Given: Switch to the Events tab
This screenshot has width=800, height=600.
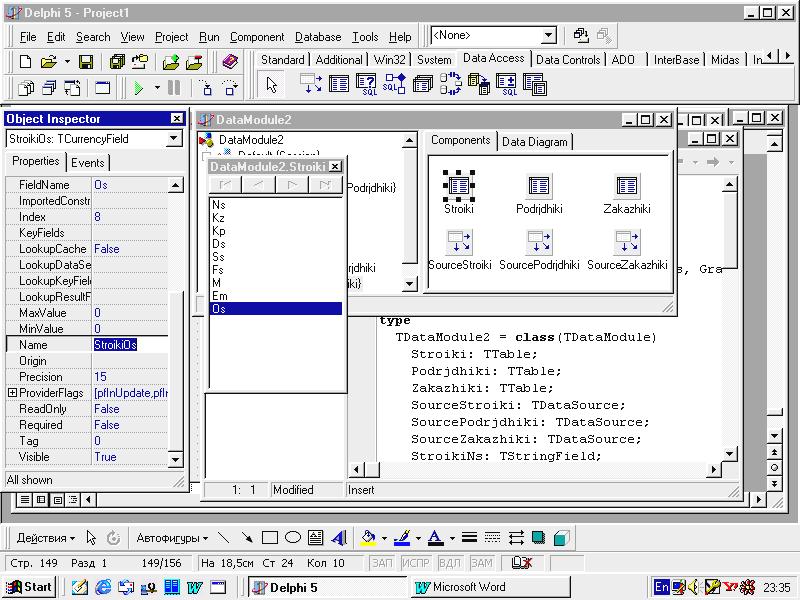Looking at the screenshot, I should [x=88, y=163].
